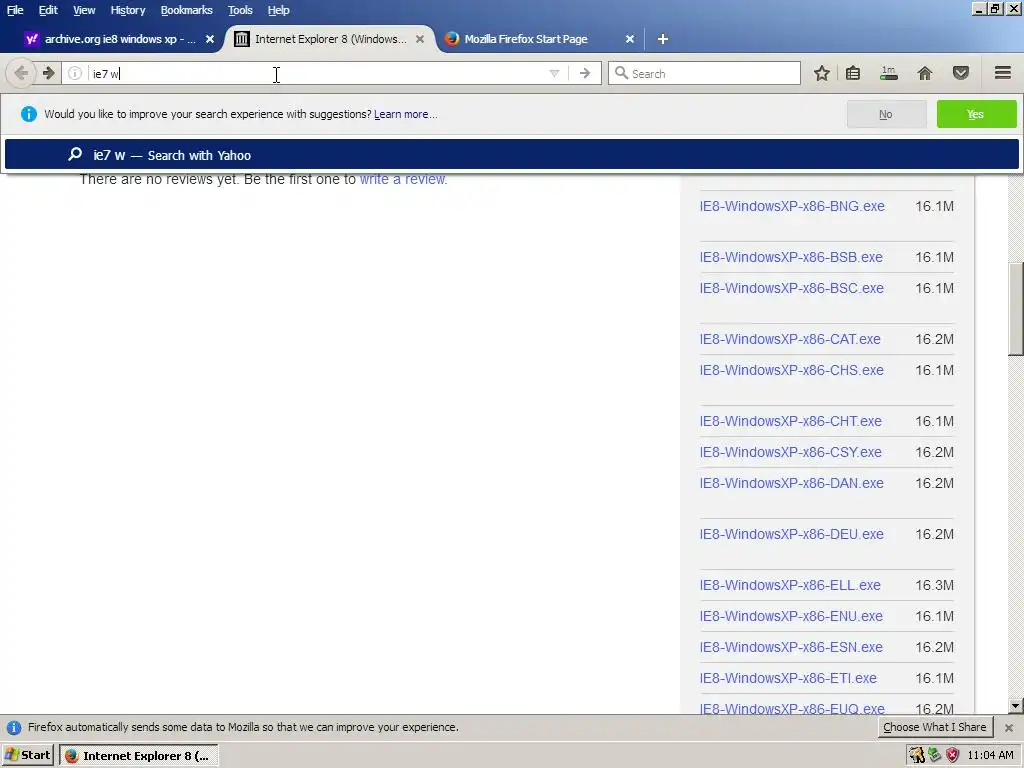
Task: Open a new tab with the plus button
Action: click(662, 39)
